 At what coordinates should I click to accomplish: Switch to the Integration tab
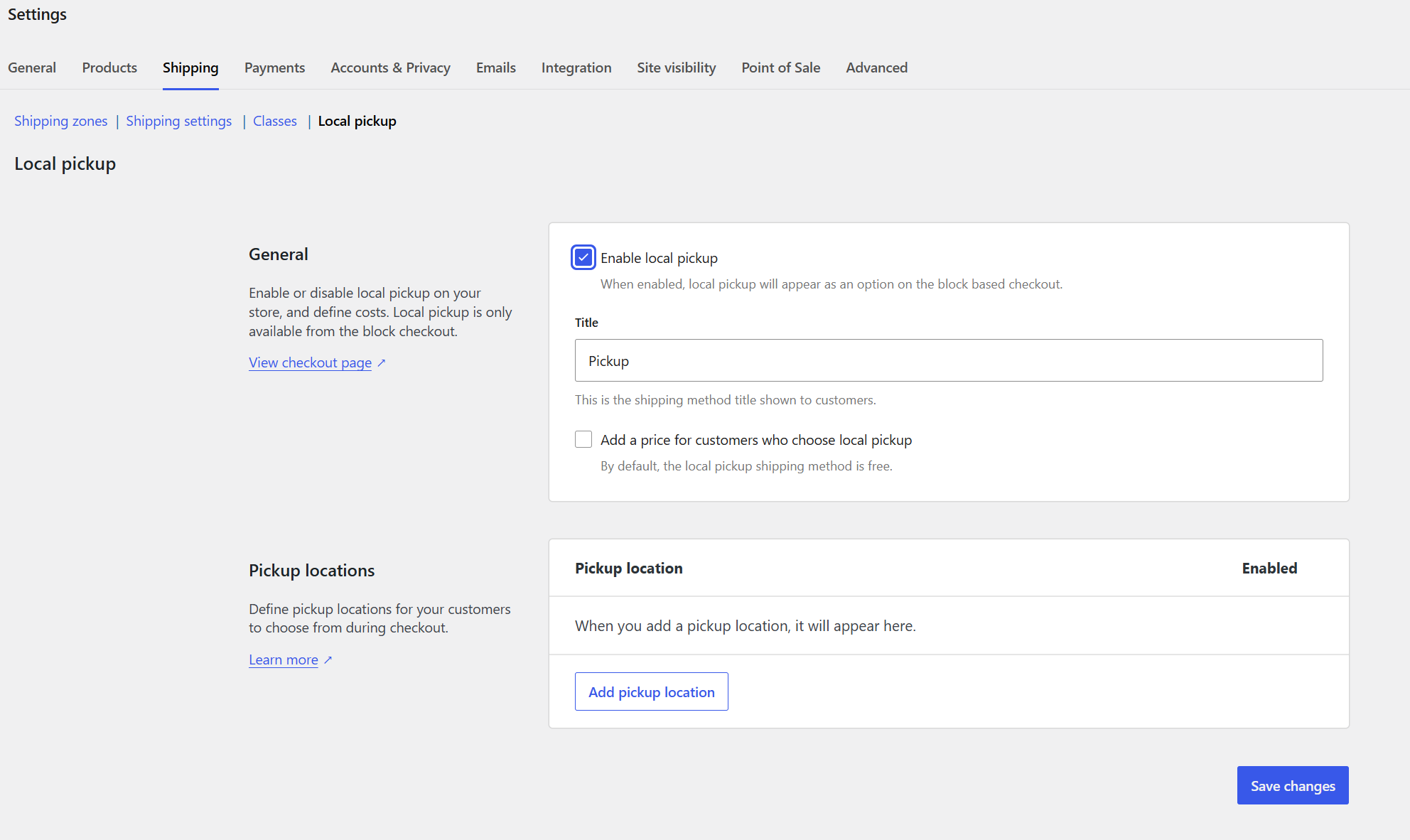[x=576, y=68]
